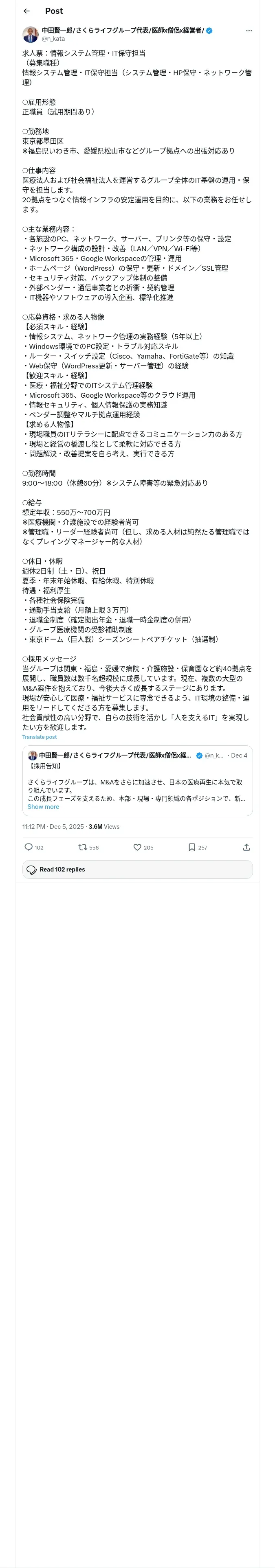
Task: Click the Translate post link
Action: (x=40, y=736)
